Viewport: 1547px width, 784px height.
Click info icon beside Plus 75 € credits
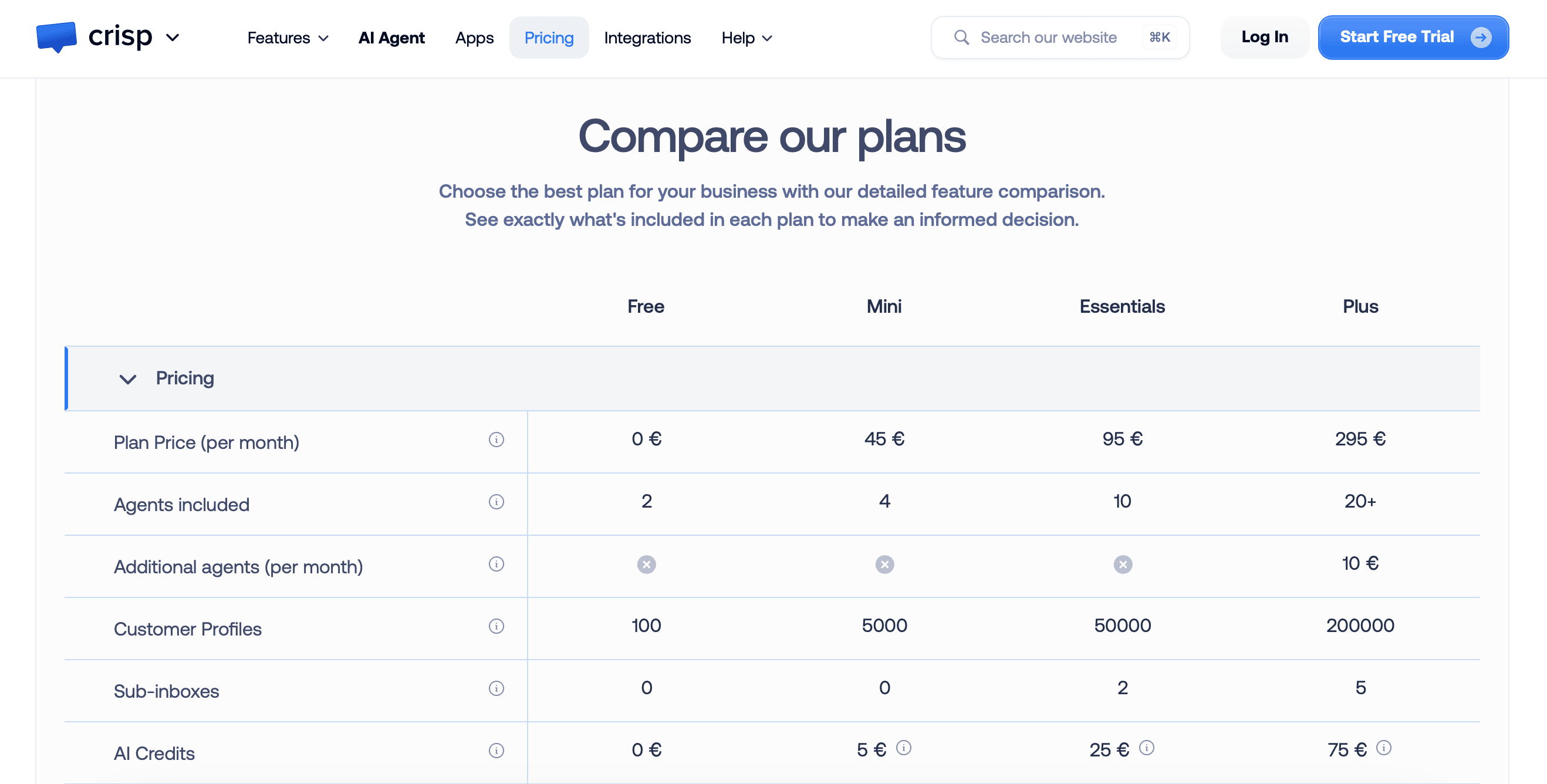coord(1383,748)
